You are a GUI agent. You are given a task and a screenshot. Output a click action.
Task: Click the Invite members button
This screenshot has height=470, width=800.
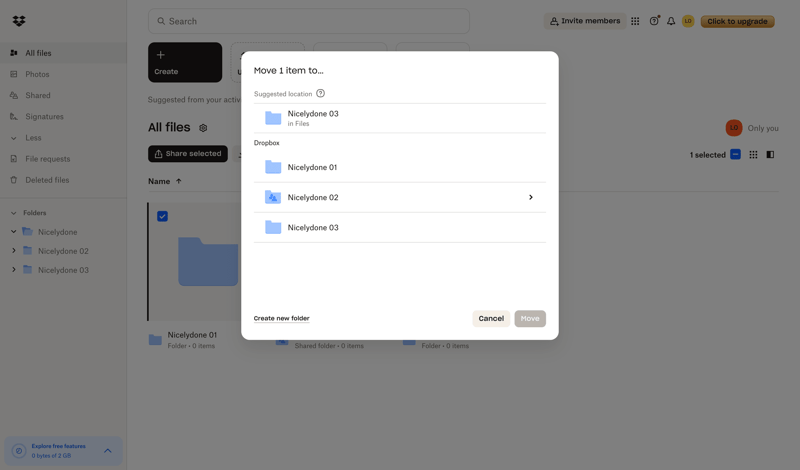585,21
